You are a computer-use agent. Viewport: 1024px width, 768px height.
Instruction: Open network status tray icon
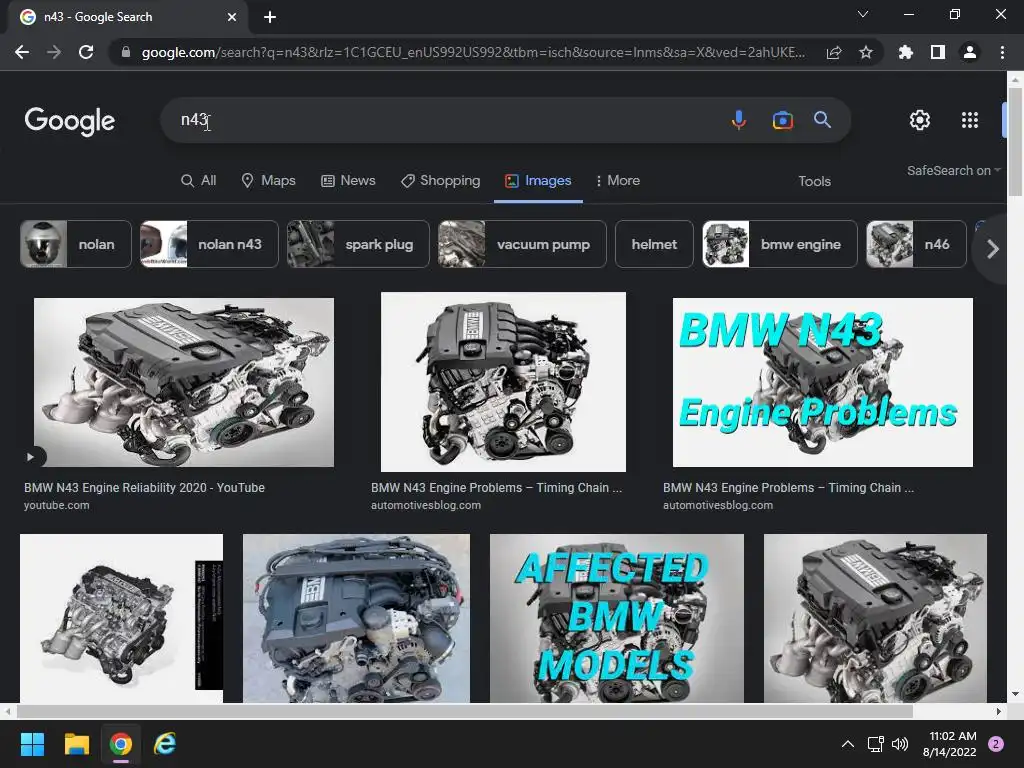875,744
